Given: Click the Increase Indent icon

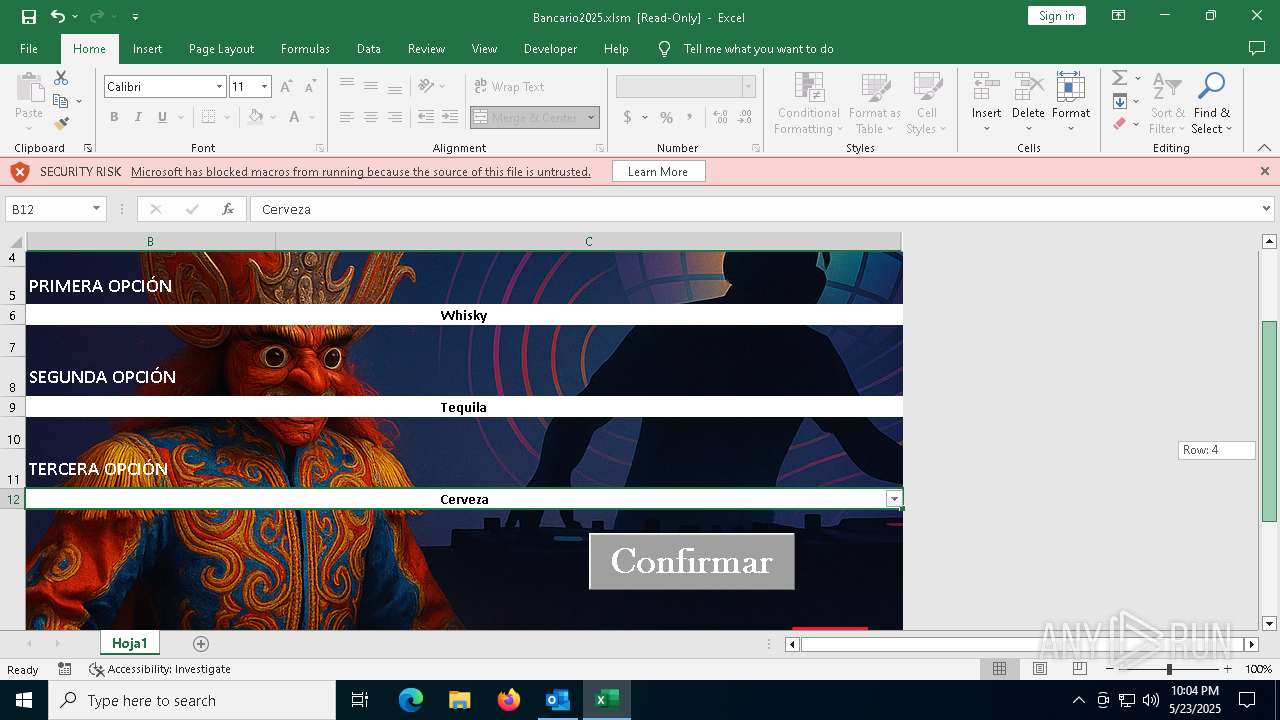Looking at the screenshot, I should (x=450, y=117).
